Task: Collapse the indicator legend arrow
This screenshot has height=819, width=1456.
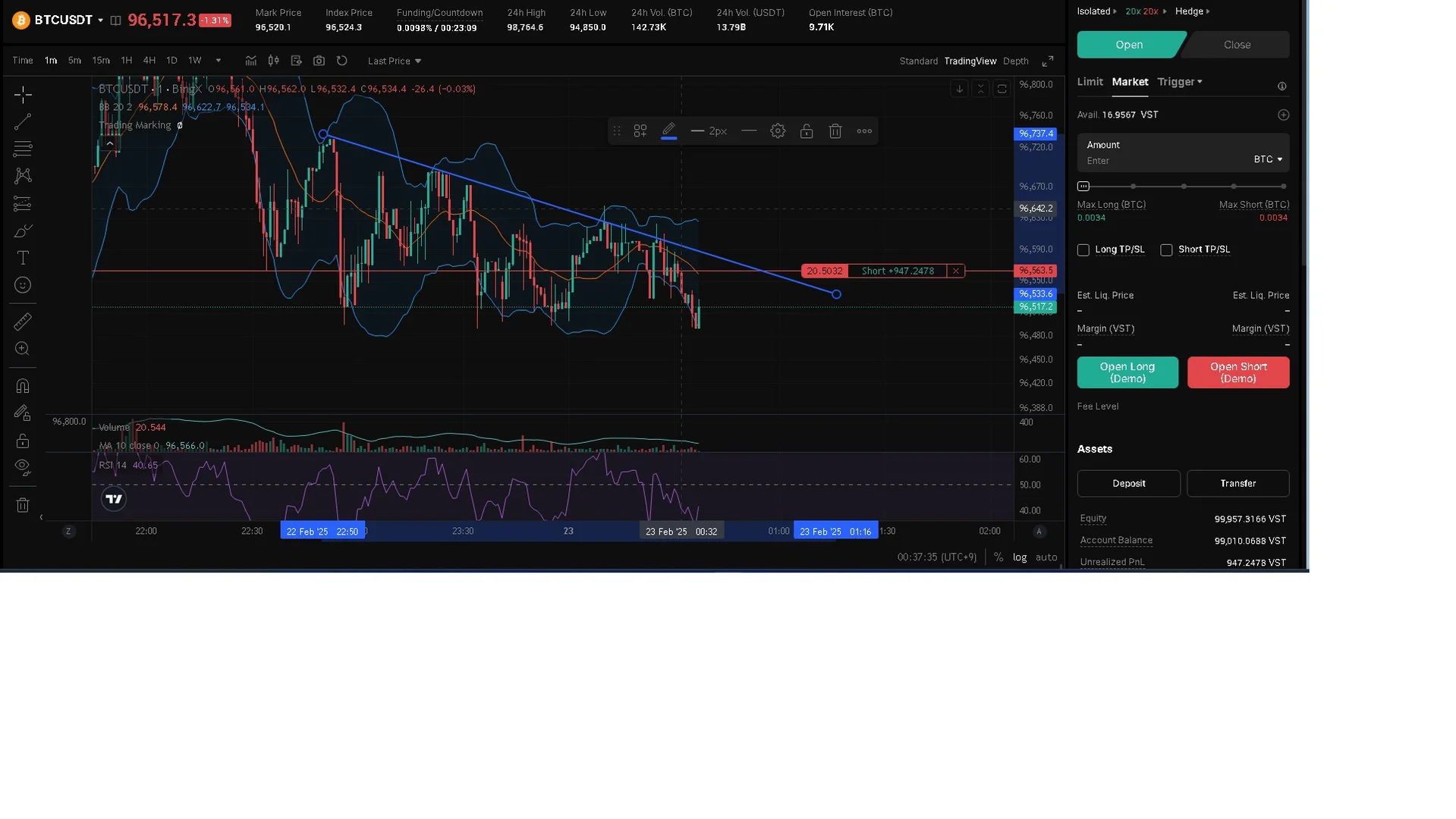Action: (110, 143)
